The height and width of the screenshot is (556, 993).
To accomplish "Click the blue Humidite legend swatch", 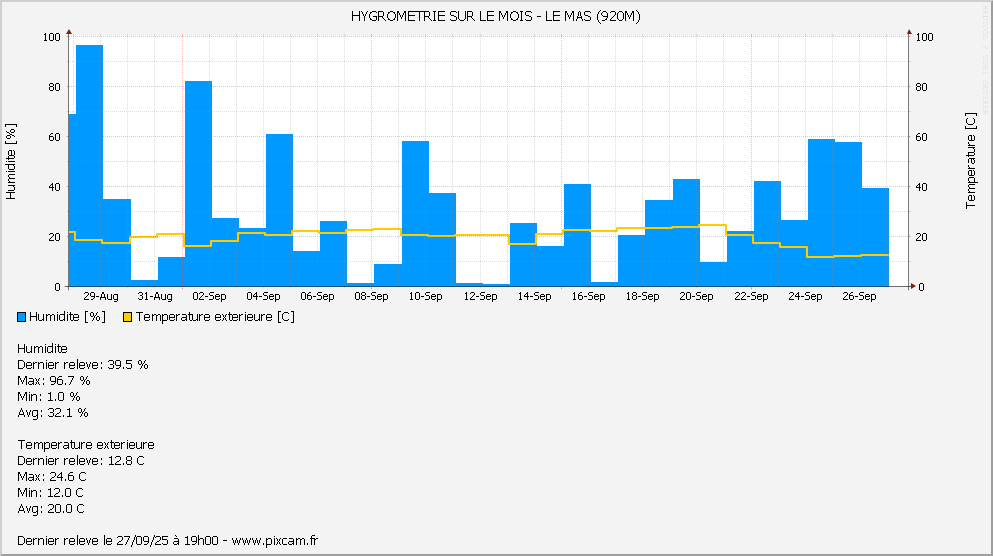I will 23,317.
